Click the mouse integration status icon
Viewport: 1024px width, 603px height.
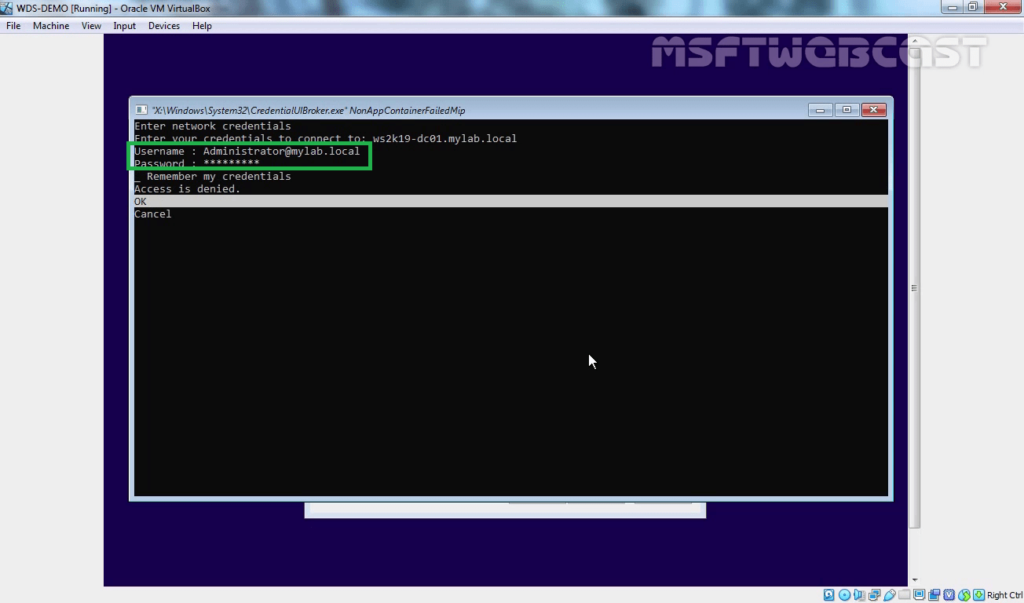(x=965, y=595)
